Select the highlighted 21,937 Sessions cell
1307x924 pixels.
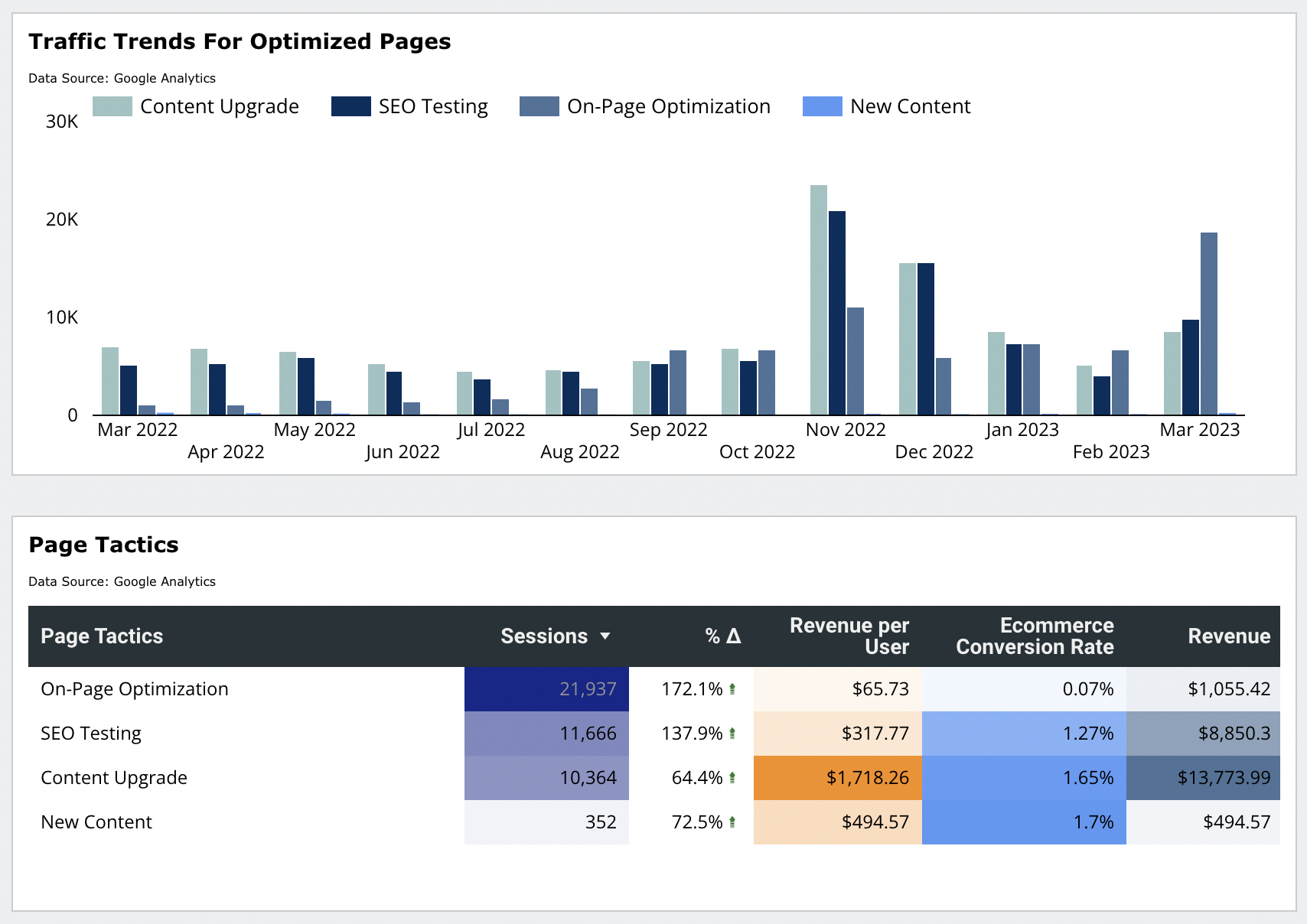click(546, 688)
